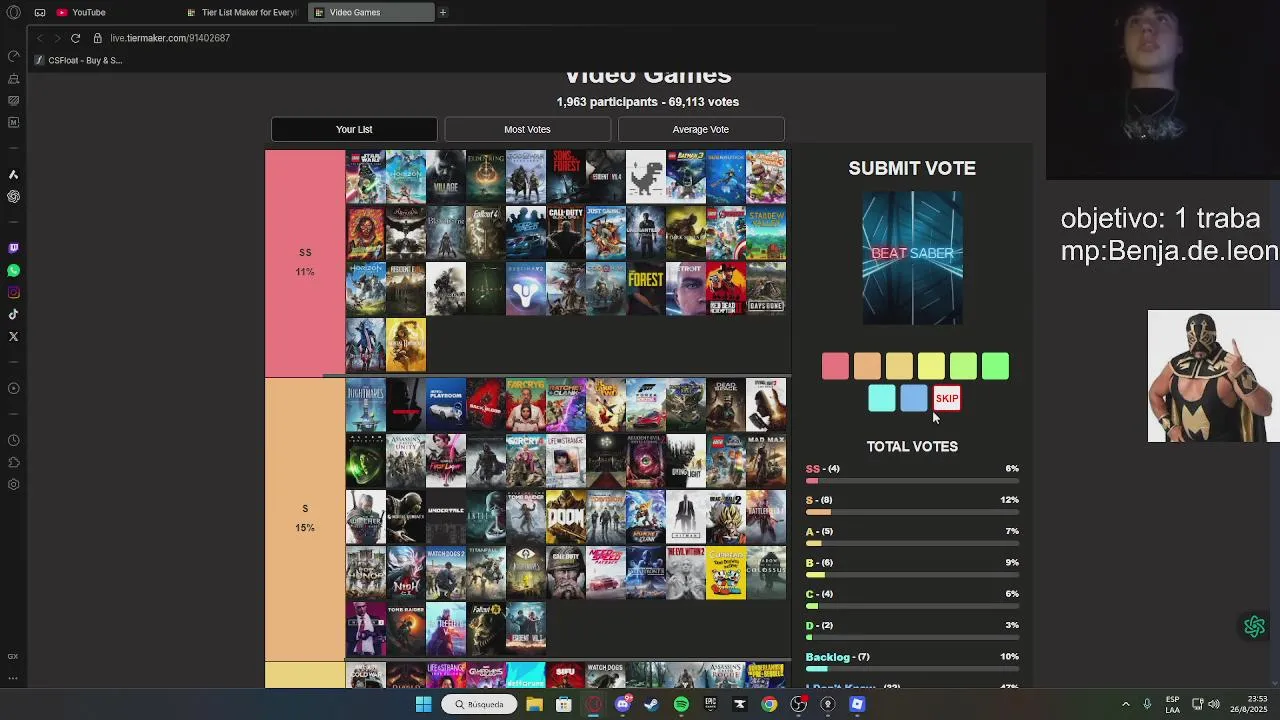Select the Average Vote view tab
Screen dimensions: 1280x720
(x=701, y=129)
